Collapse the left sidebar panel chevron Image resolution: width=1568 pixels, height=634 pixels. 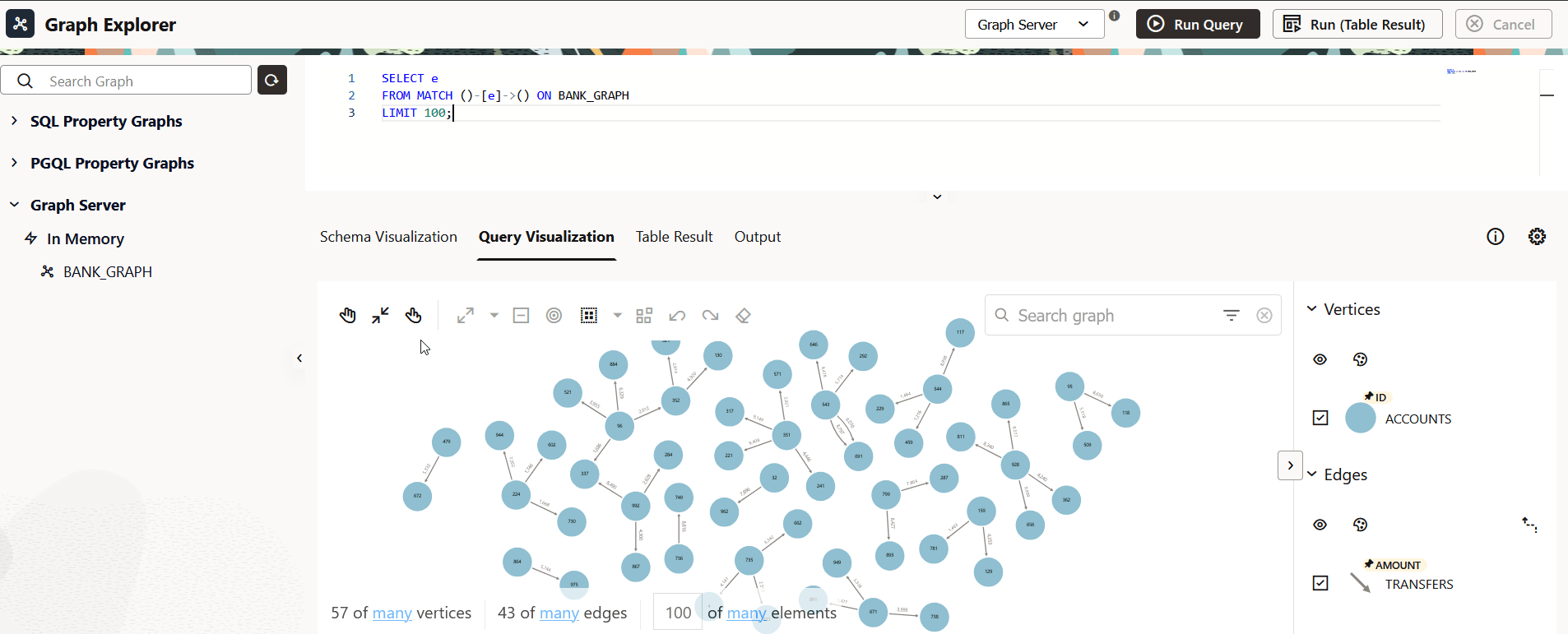[x=299, y=359]
